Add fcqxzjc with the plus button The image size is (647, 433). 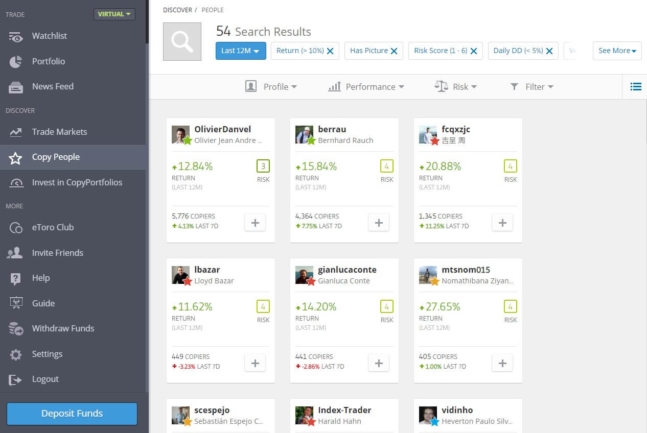click(x=502, y=223)
